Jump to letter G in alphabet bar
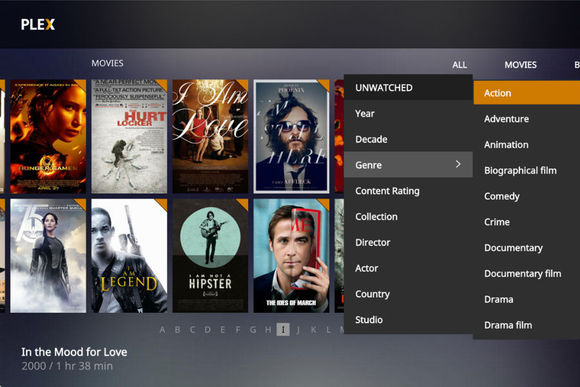580x387 pixels. pos(253,329)
